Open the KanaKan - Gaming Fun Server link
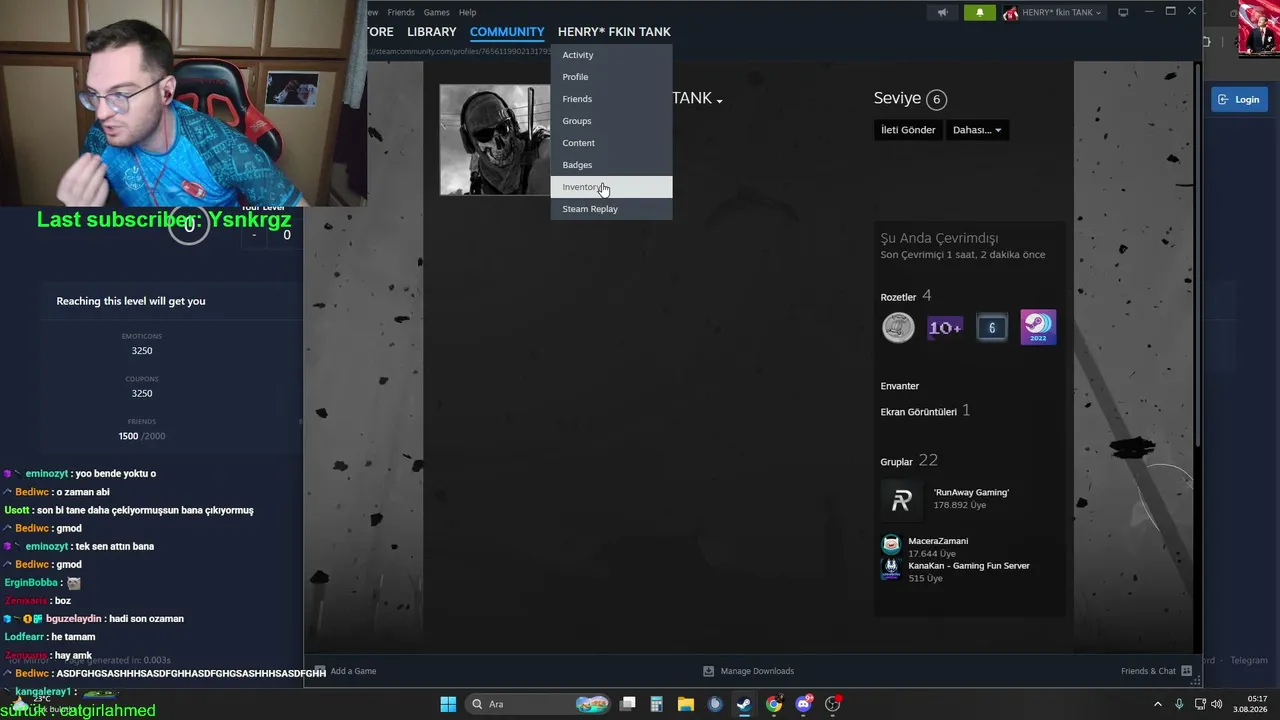Screen dimensions: 1280x720 coord(969,566)
